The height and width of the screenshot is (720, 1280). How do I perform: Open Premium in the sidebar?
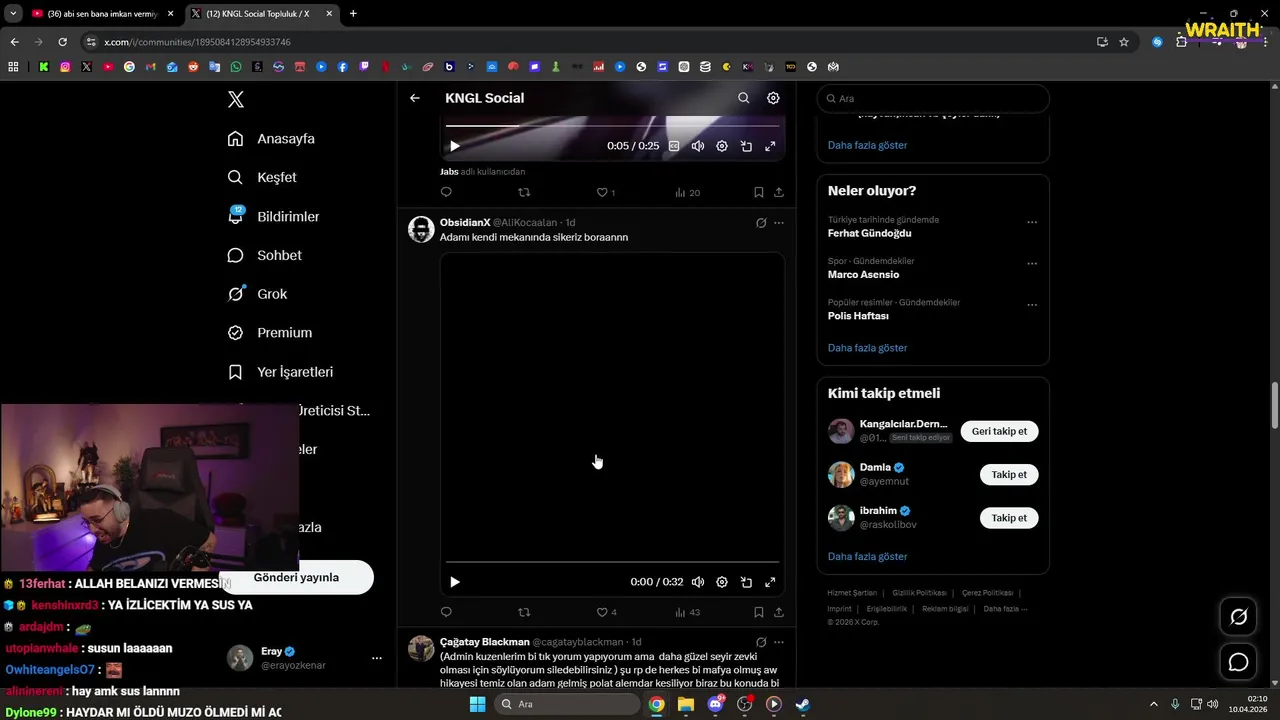coord(270,333)
